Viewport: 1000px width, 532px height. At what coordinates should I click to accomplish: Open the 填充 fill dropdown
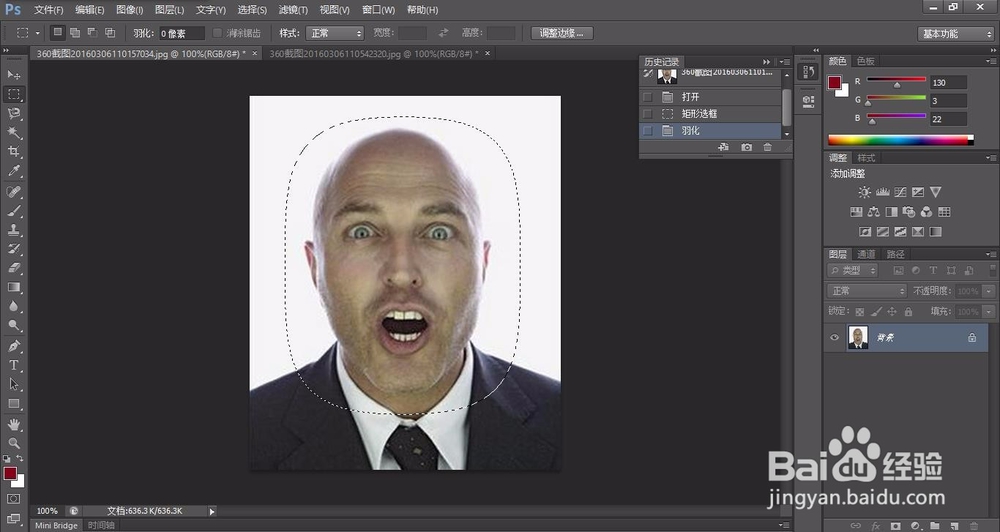click(989, 311)
